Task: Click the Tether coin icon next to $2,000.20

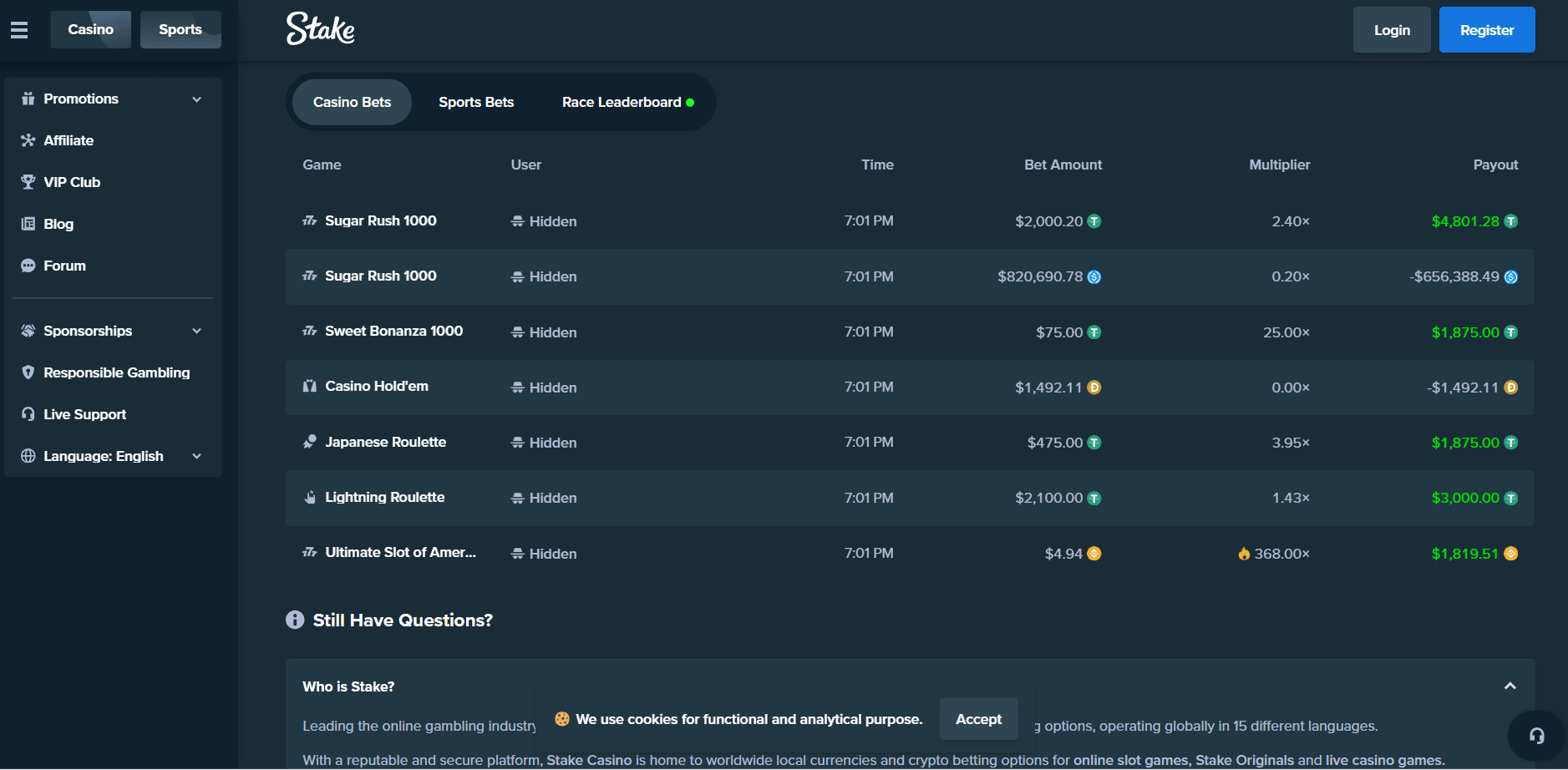Action: point(1094,221)
